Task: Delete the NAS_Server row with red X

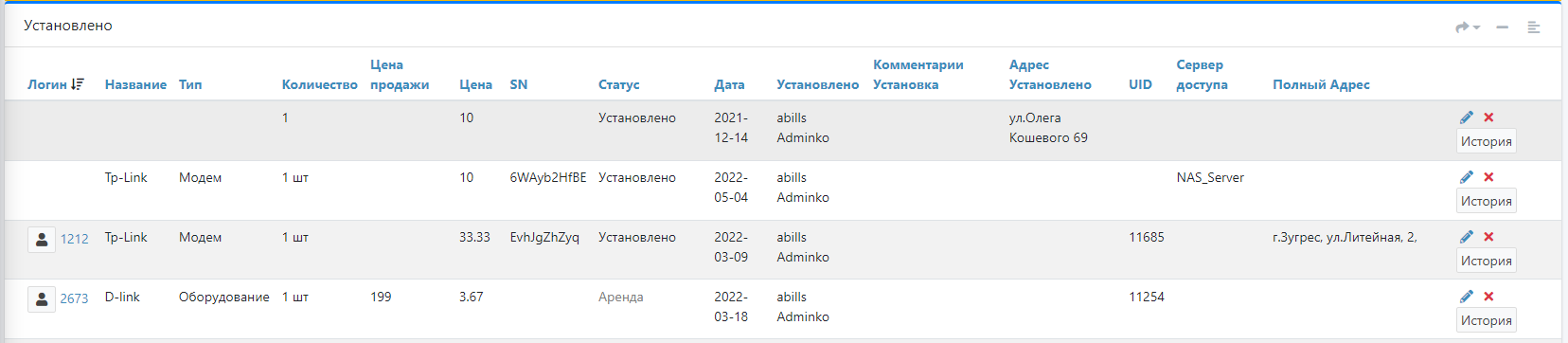Action: pos(1488,177)
